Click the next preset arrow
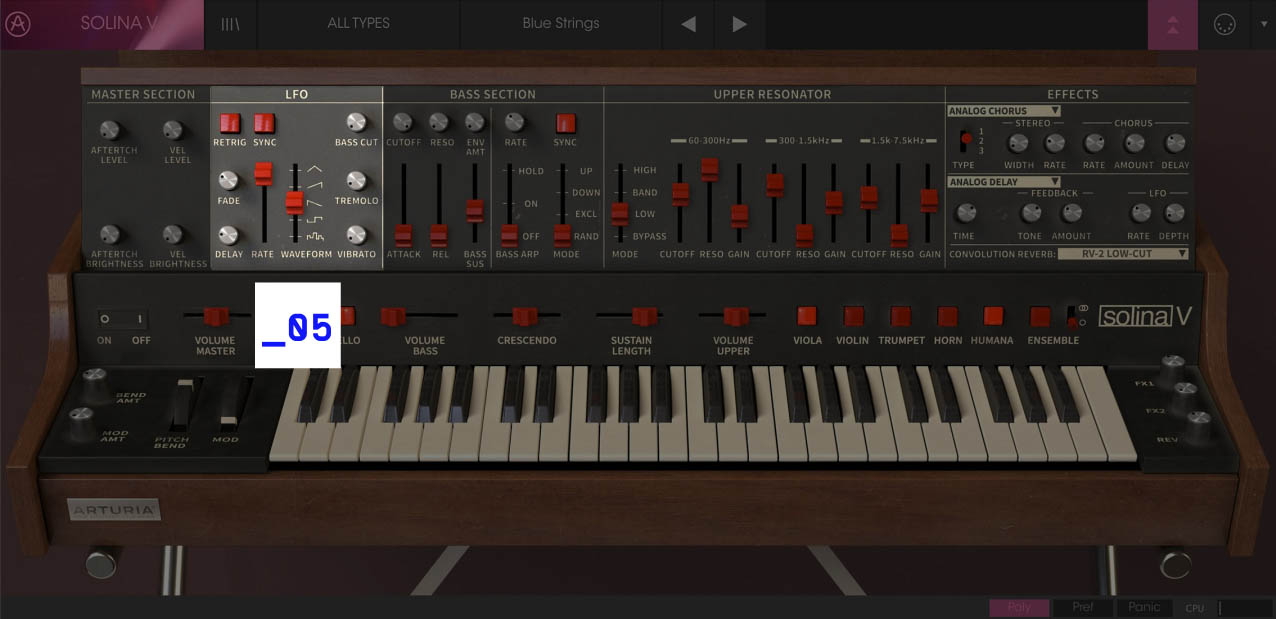 [739, 24]
